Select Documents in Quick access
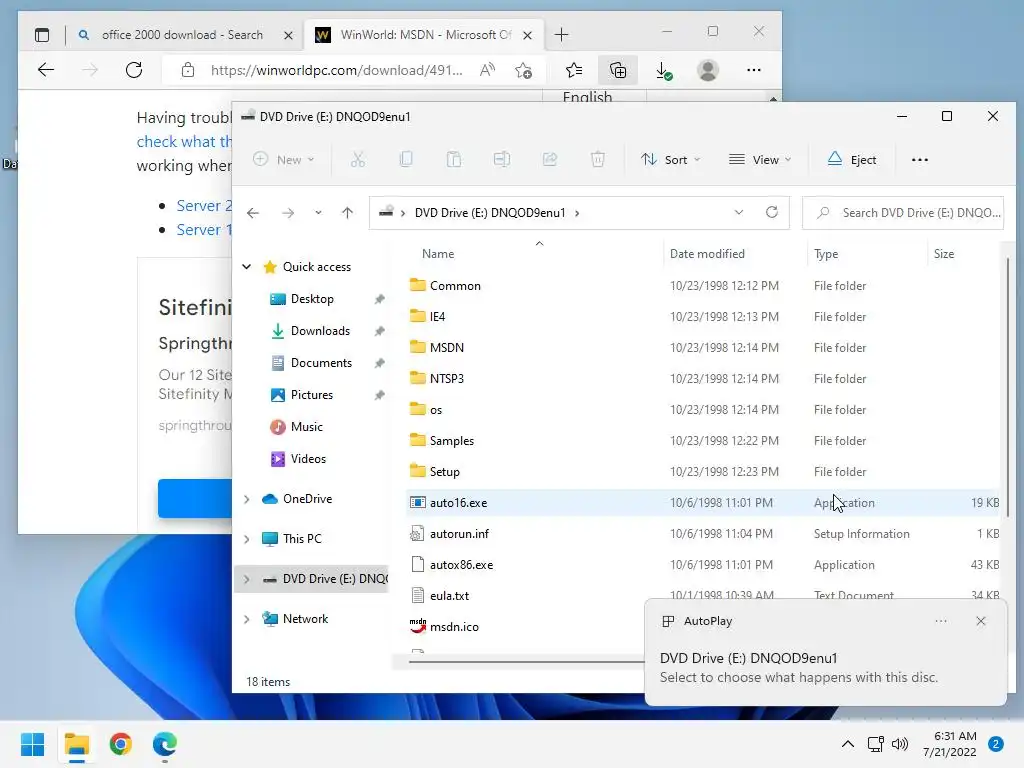This screenshot has width=1024, height=768. (321, 363)
